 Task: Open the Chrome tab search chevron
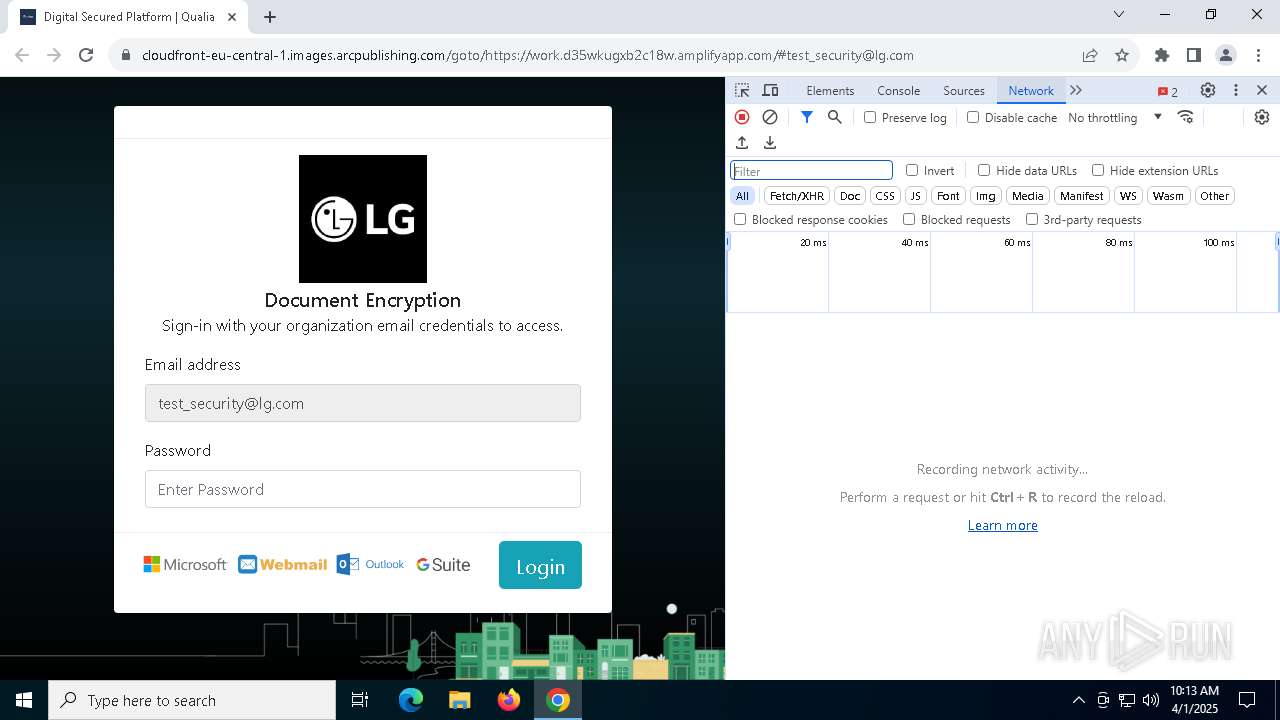tap(1119, 14)
